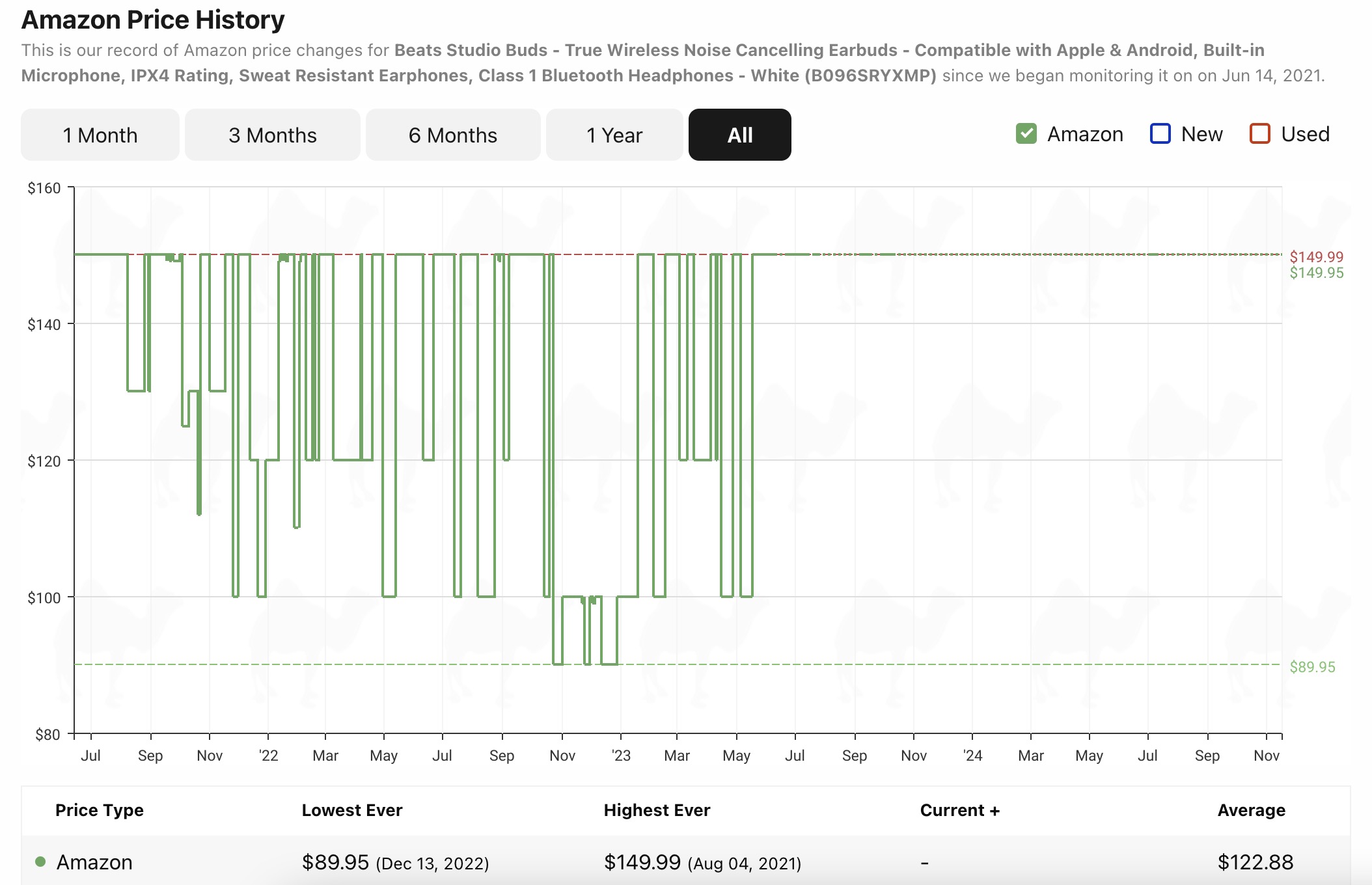Switch to the 6 Months range
1372x885 pixels.
coord(453,135)
